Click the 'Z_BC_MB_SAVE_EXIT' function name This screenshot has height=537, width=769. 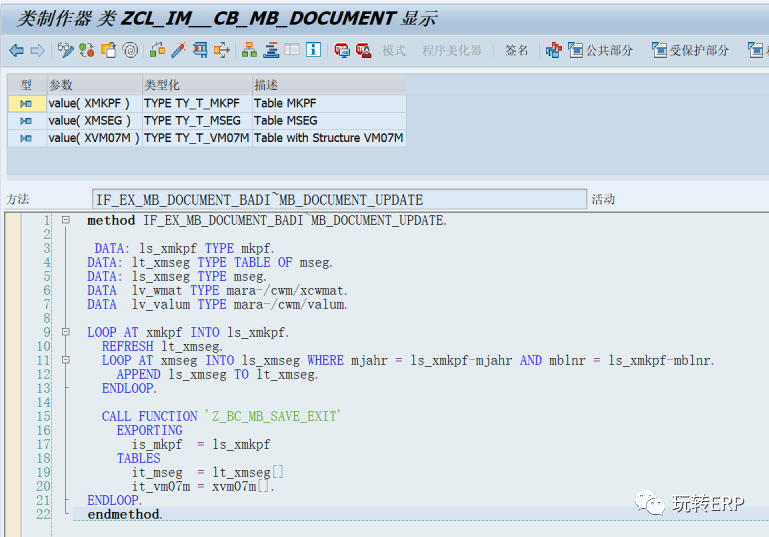273,416
